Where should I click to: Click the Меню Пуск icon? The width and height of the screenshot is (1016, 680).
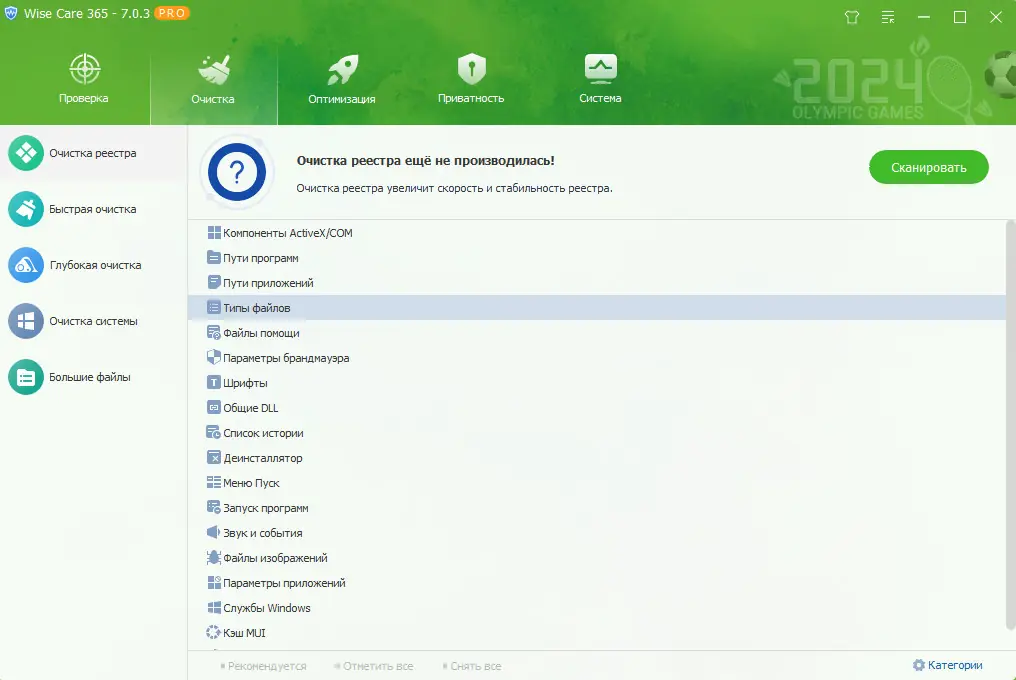click(x=214, y=482)
